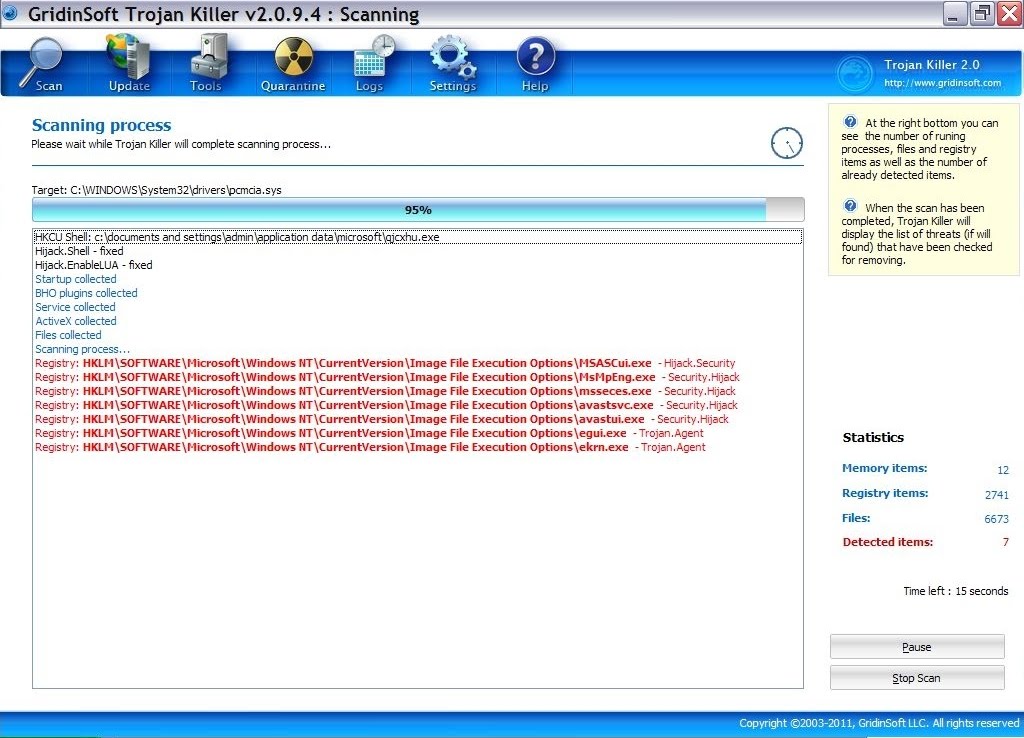Click the Detected items count
This screenshot has width=1024, height=738.
click(x=1004, y=542)
